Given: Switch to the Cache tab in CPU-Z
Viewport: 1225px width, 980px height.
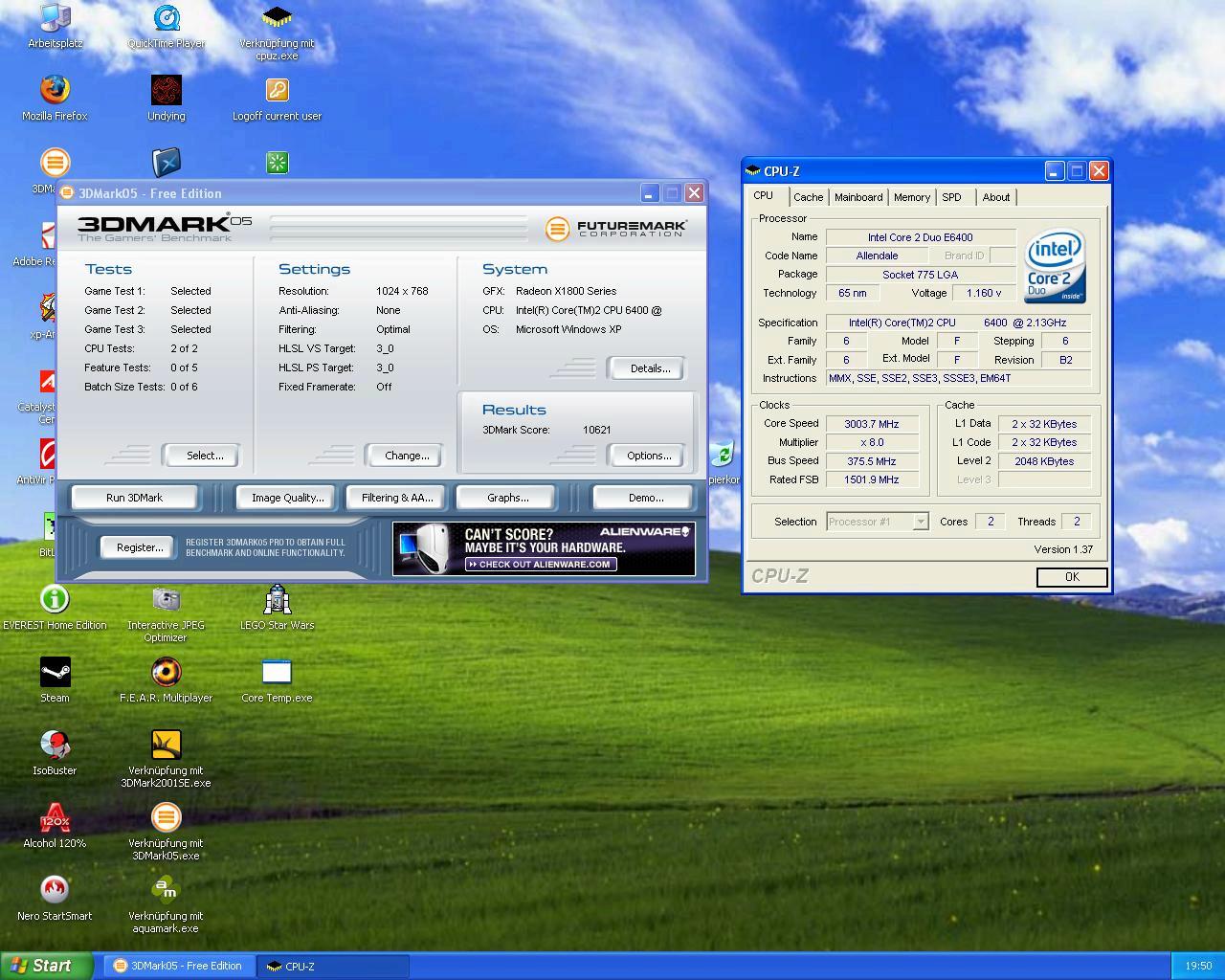Looking at the screenshot, I should coord(808,197).
